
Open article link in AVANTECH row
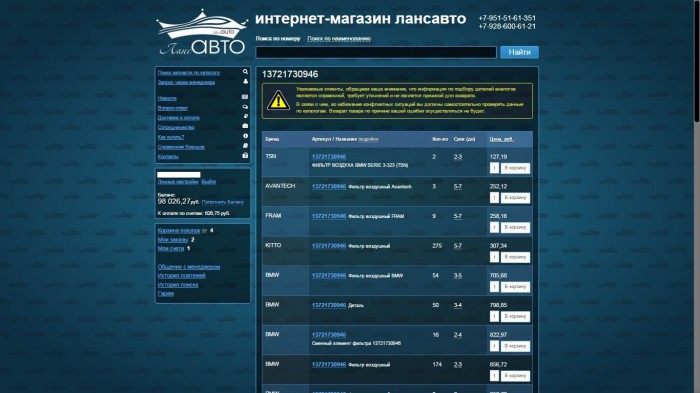[x=329, y=186]
